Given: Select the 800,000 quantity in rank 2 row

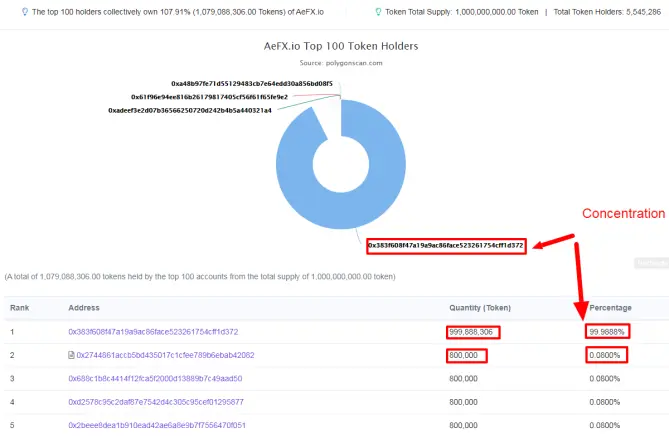Looking at the screenshot, I should click(463, 355).
